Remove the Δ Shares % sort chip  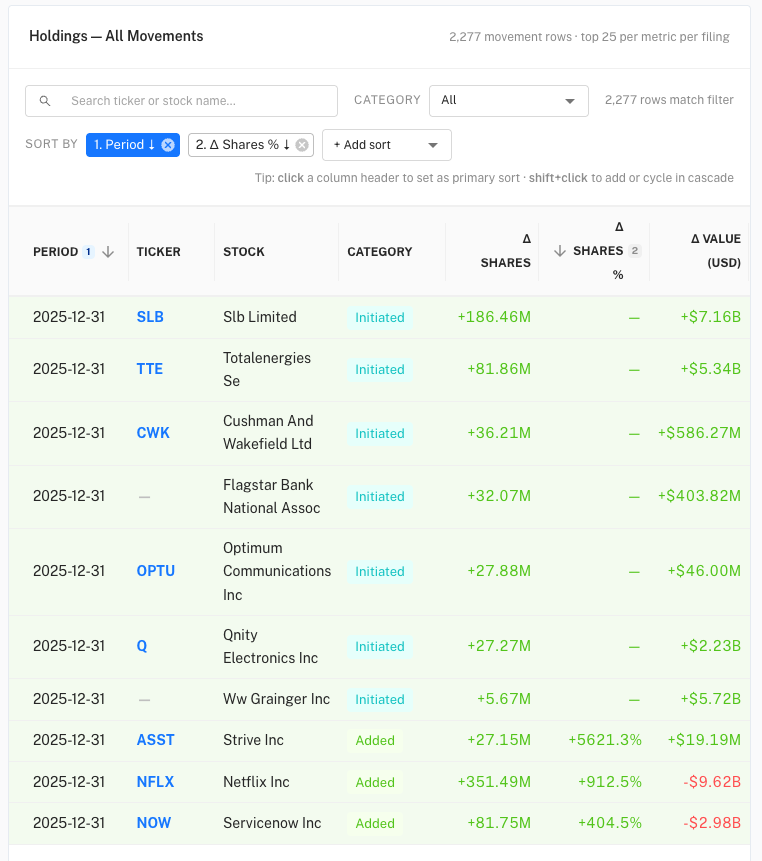[x=302, y=145]
